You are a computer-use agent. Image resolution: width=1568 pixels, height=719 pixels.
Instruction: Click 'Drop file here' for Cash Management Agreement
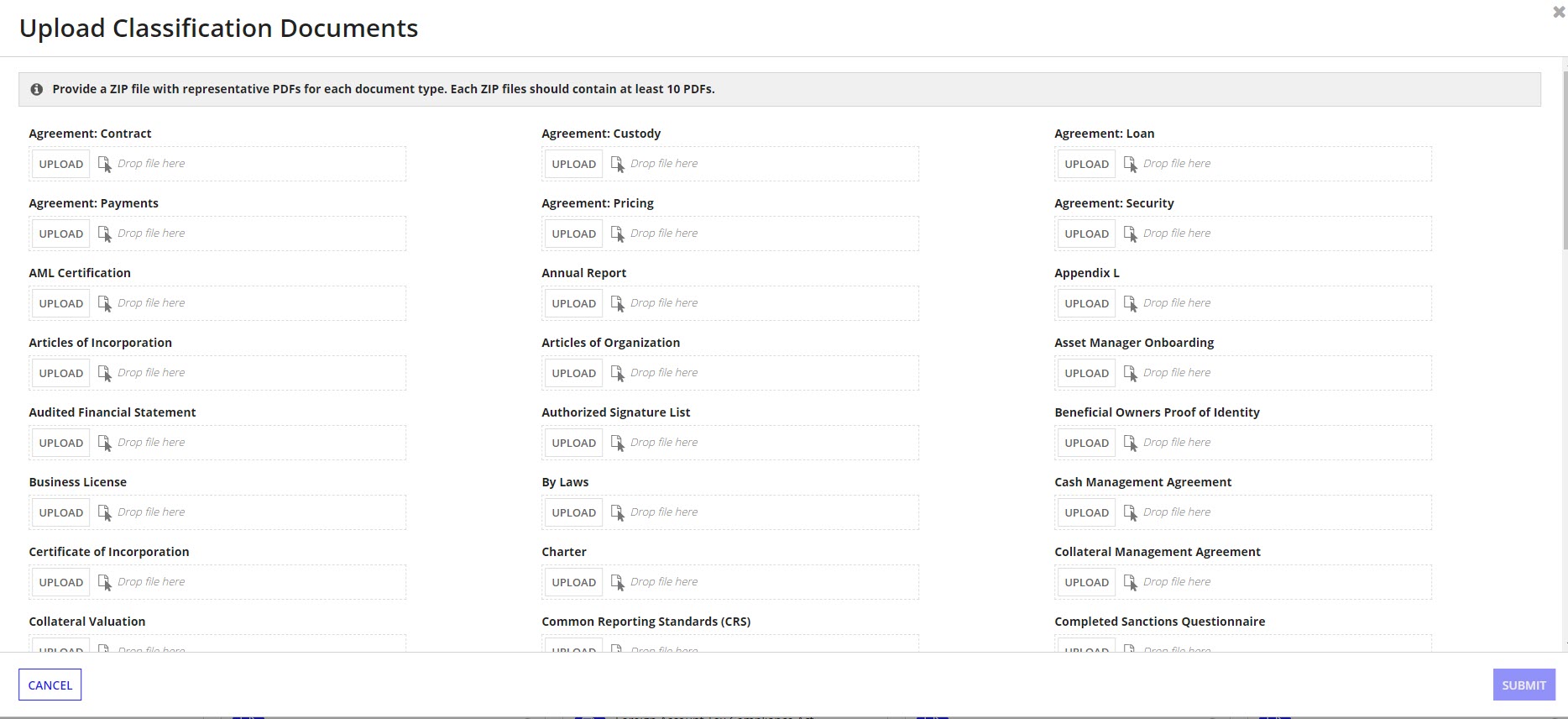coord(1177,512)
